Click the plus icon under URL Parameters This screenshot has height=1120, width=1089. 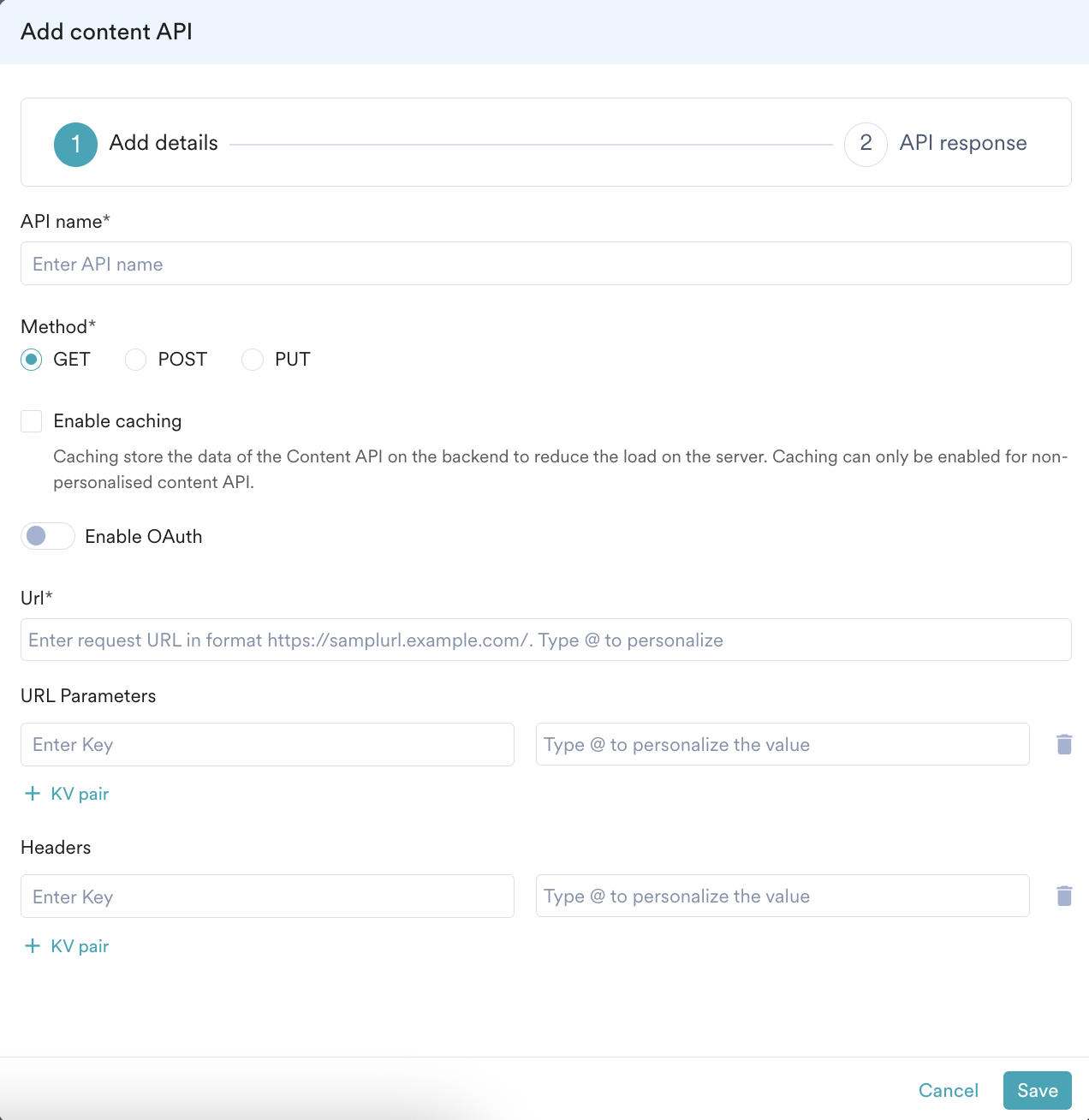point(33,794)
